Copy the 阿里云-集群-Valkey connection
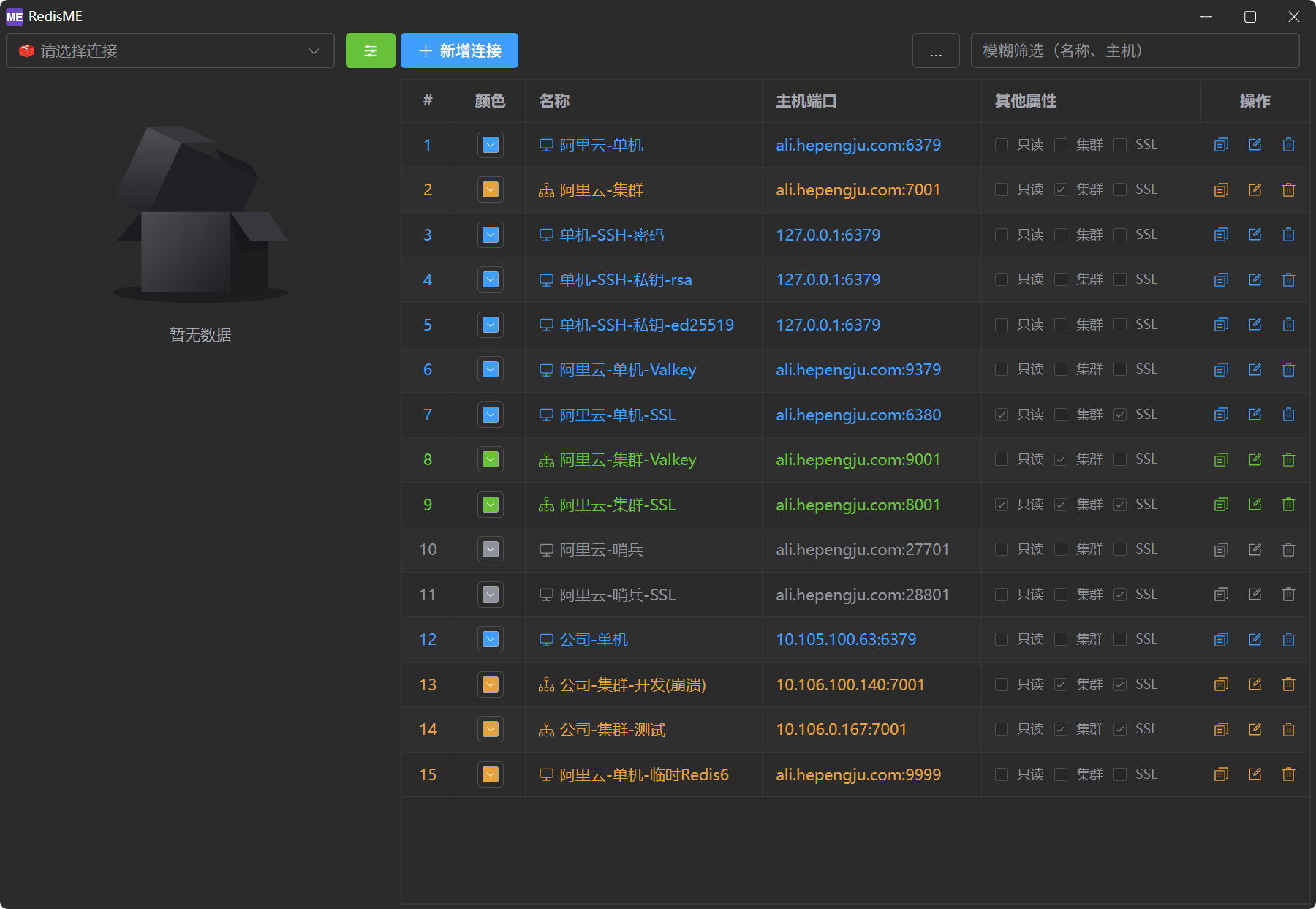 (1221, 460)
